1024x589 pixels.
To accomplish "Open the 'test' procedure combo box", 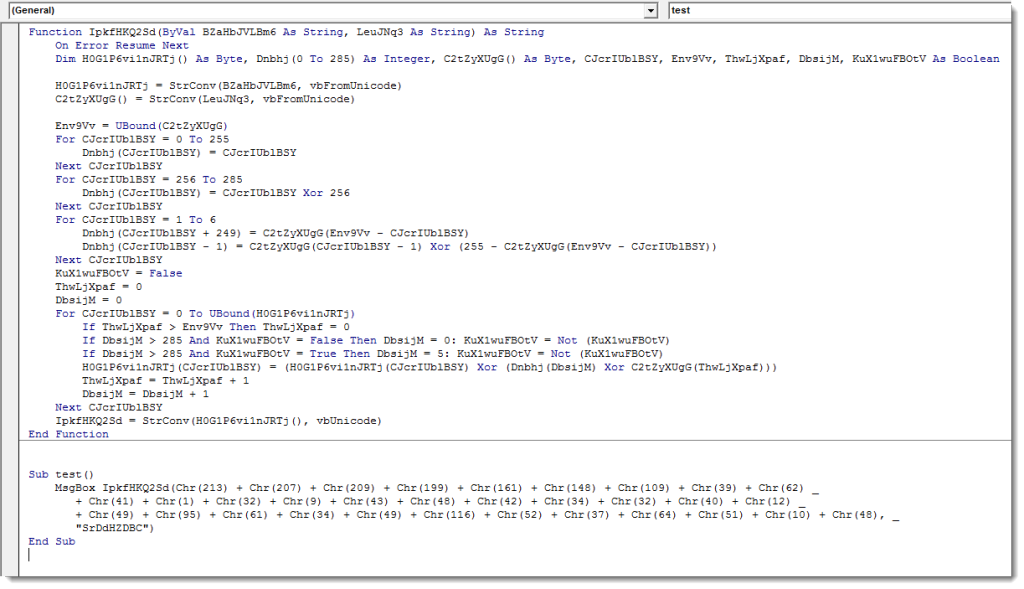I will tap(840, 10).
